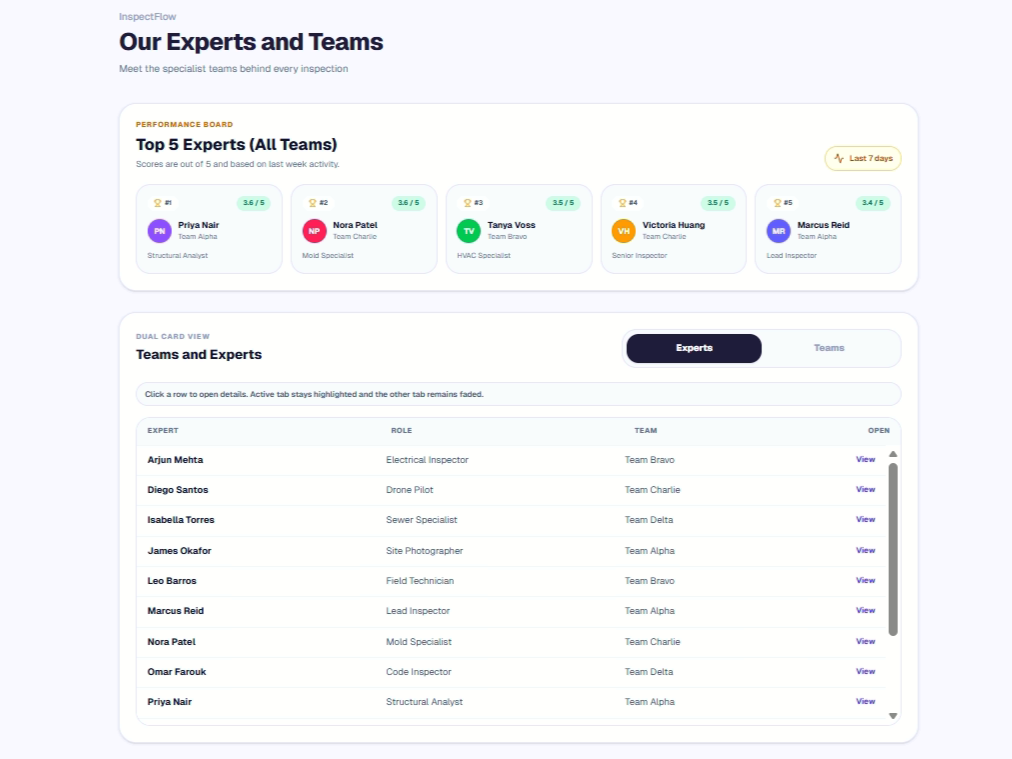Open the Last 7 days filter
The width and height of the screenshot is (1012, 759).
tap(863, 158)
